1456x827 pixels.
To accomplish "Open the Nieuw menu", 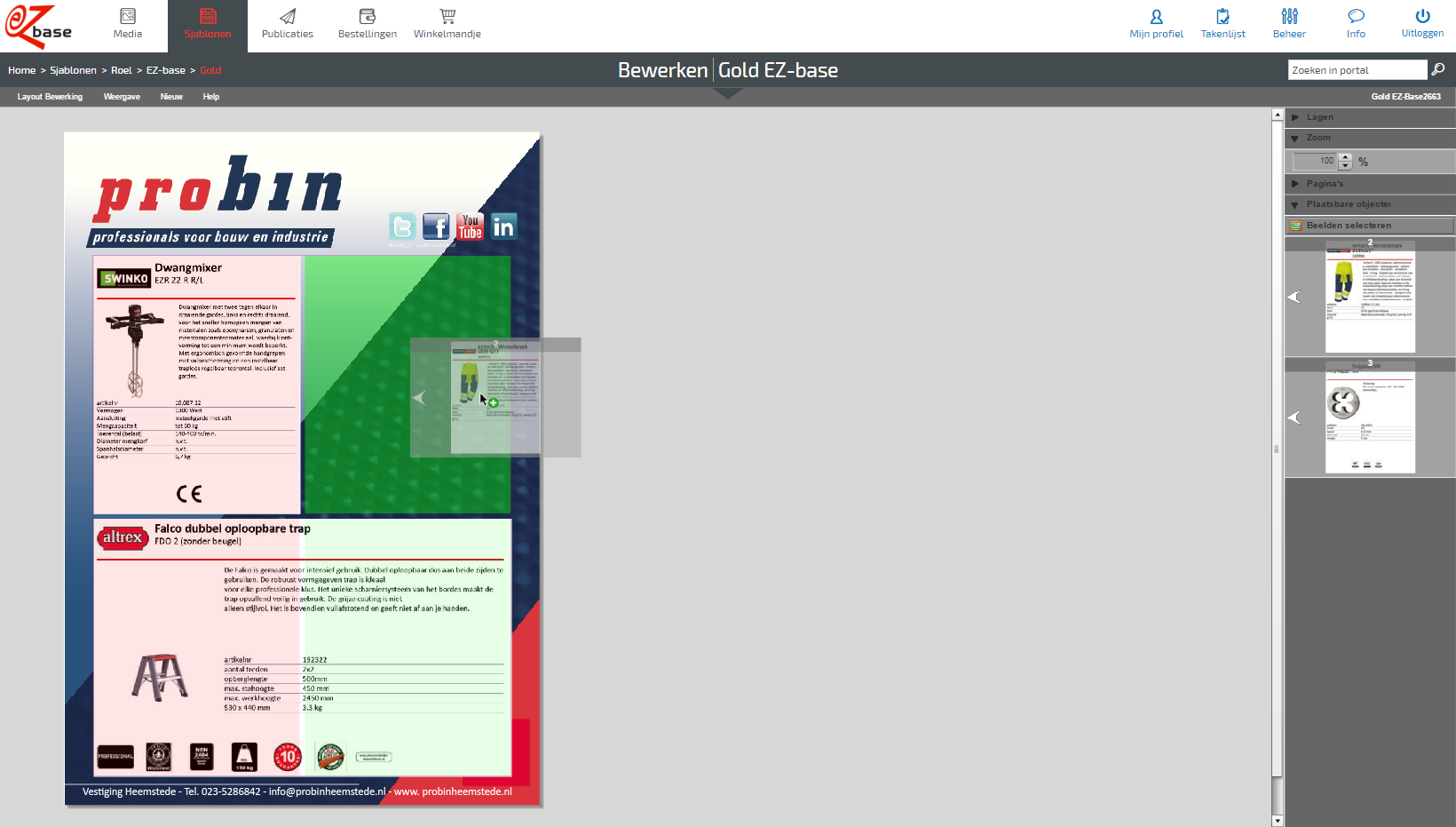I will pos(171,97).
